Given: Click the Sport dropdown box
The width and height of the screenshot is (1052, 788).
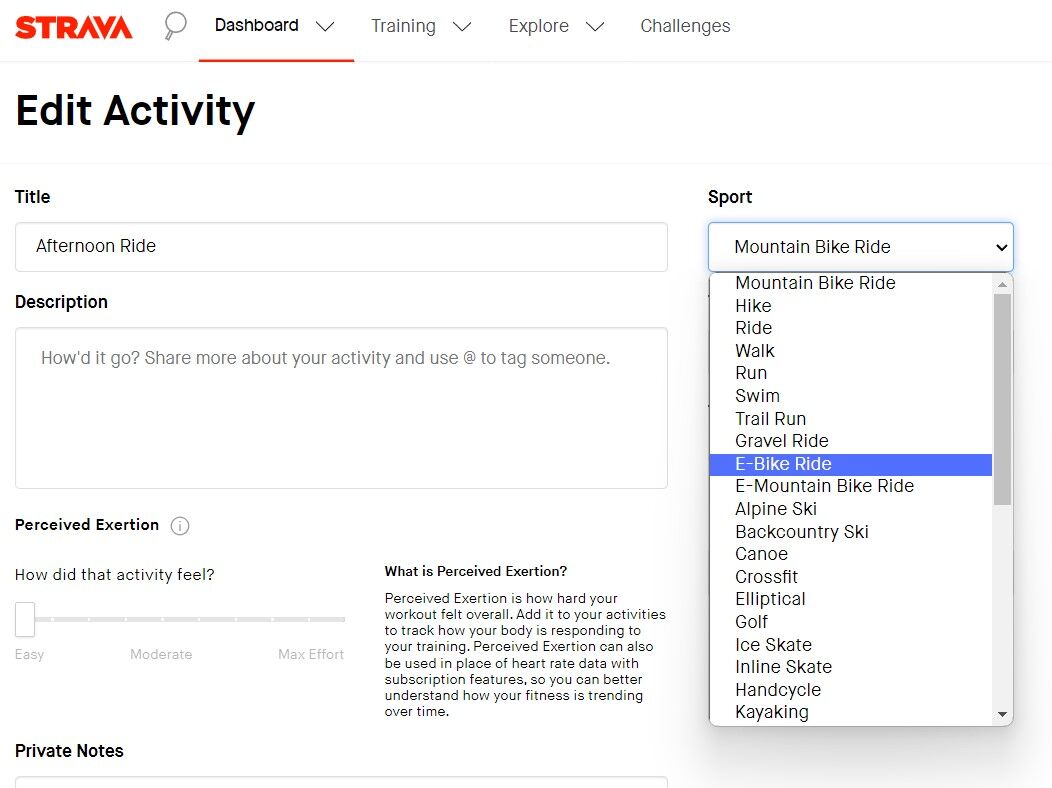Looking at the screenshot, I should tap(860, 247).
